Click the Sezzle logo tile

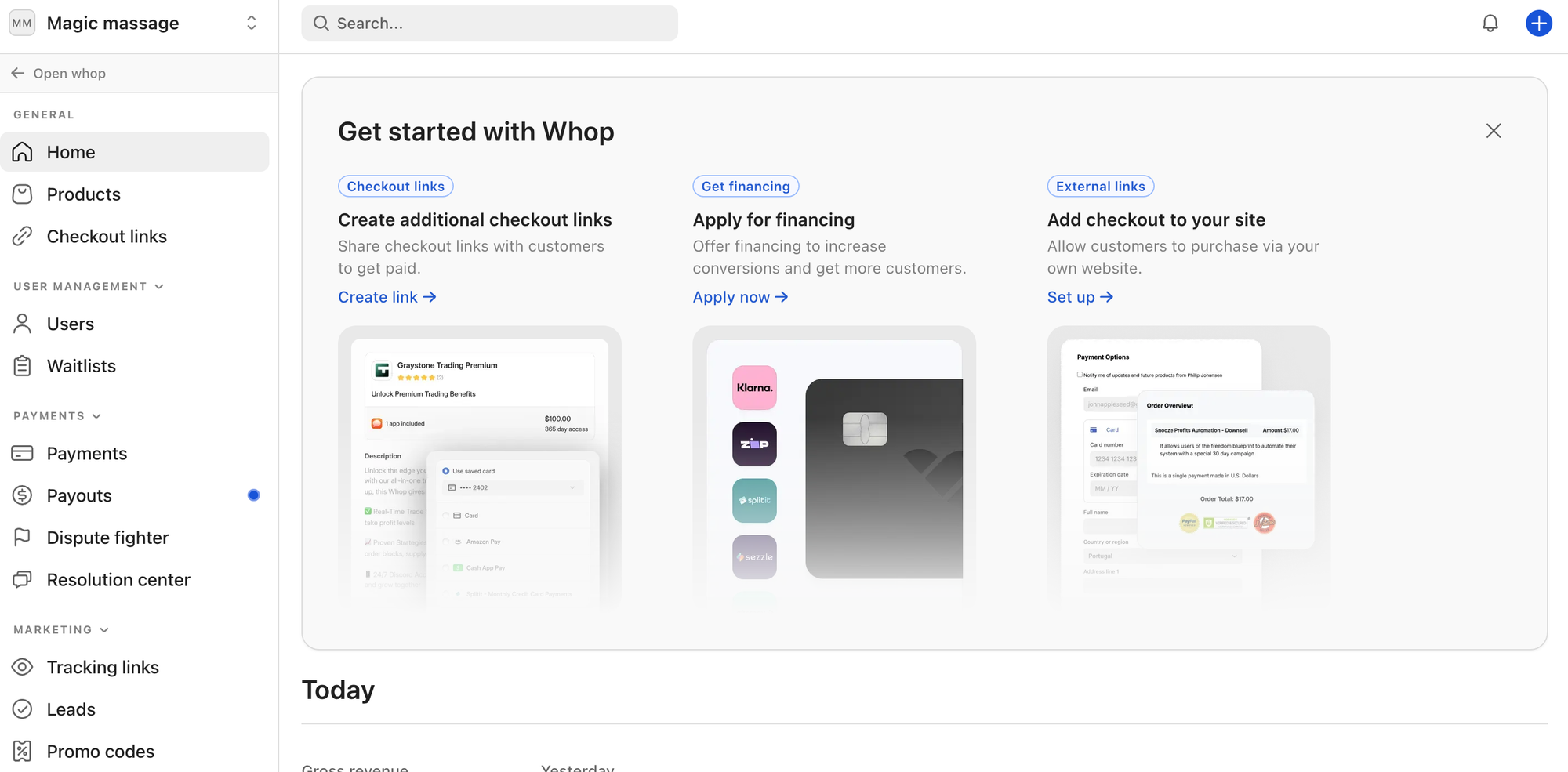click(754, 557)
